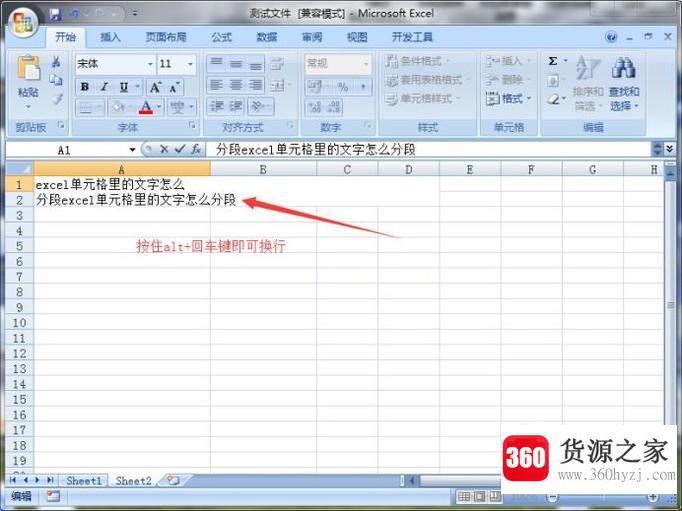Toggle wrap text
This screenshot has width=682, height=511.
[277, 64]
